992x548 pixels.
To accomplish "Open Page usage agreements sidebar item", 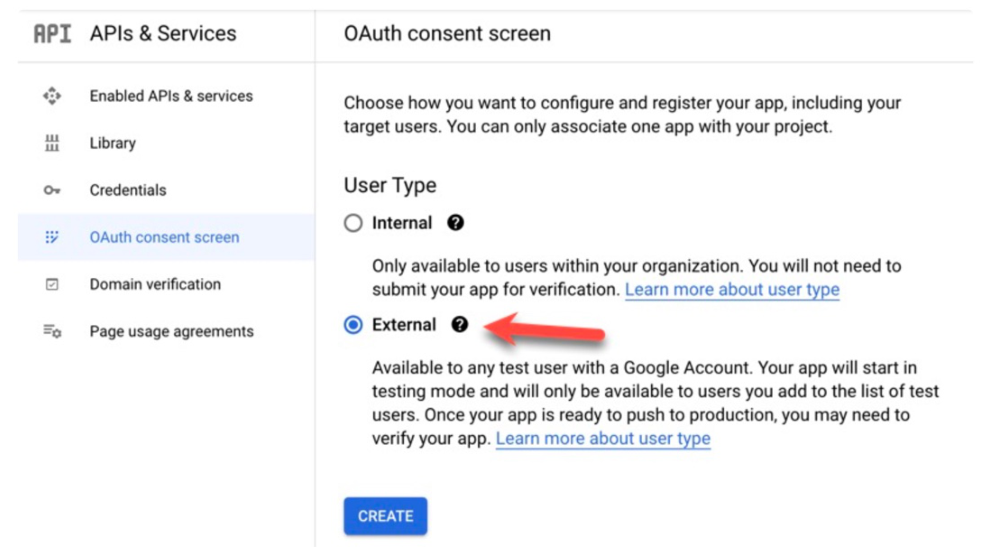I will [x=166, y=331].
